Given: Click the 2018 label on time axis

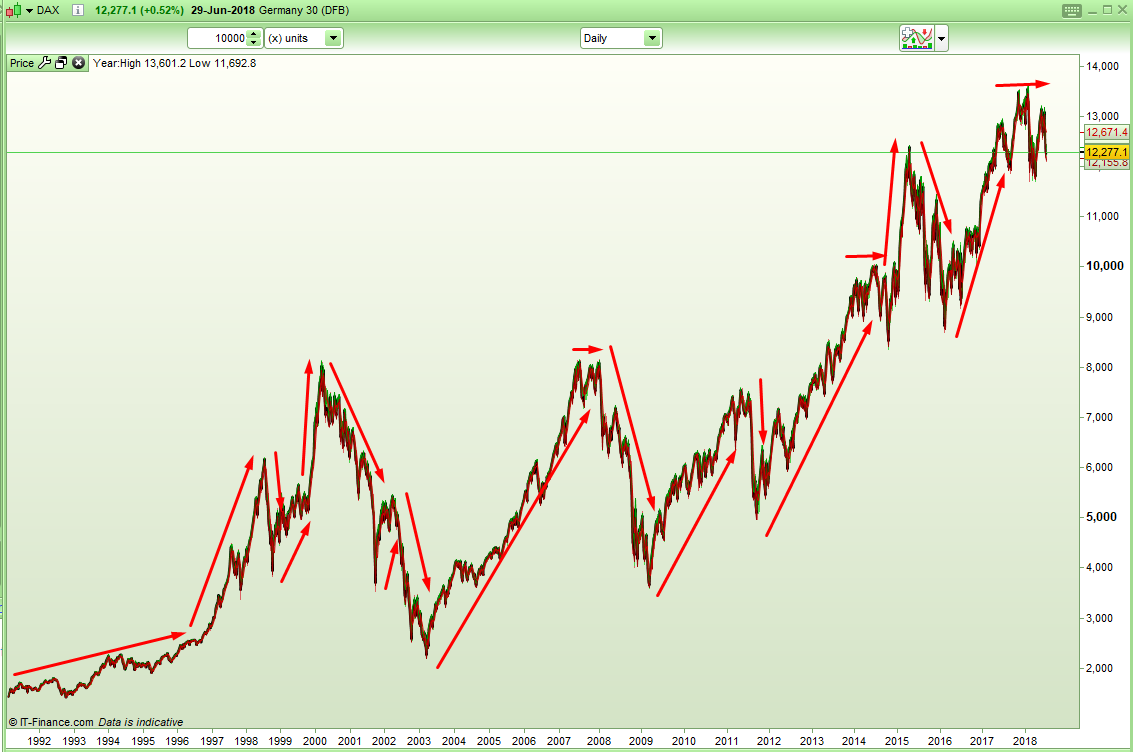Looking at the screenshot, I should (x=1025, y=740).
